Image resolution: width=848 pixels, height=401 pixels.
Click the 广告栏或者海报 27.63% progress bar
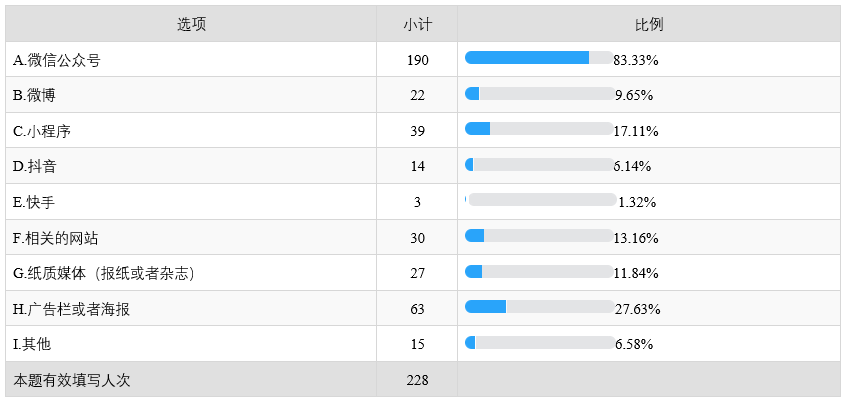point(539,307)
